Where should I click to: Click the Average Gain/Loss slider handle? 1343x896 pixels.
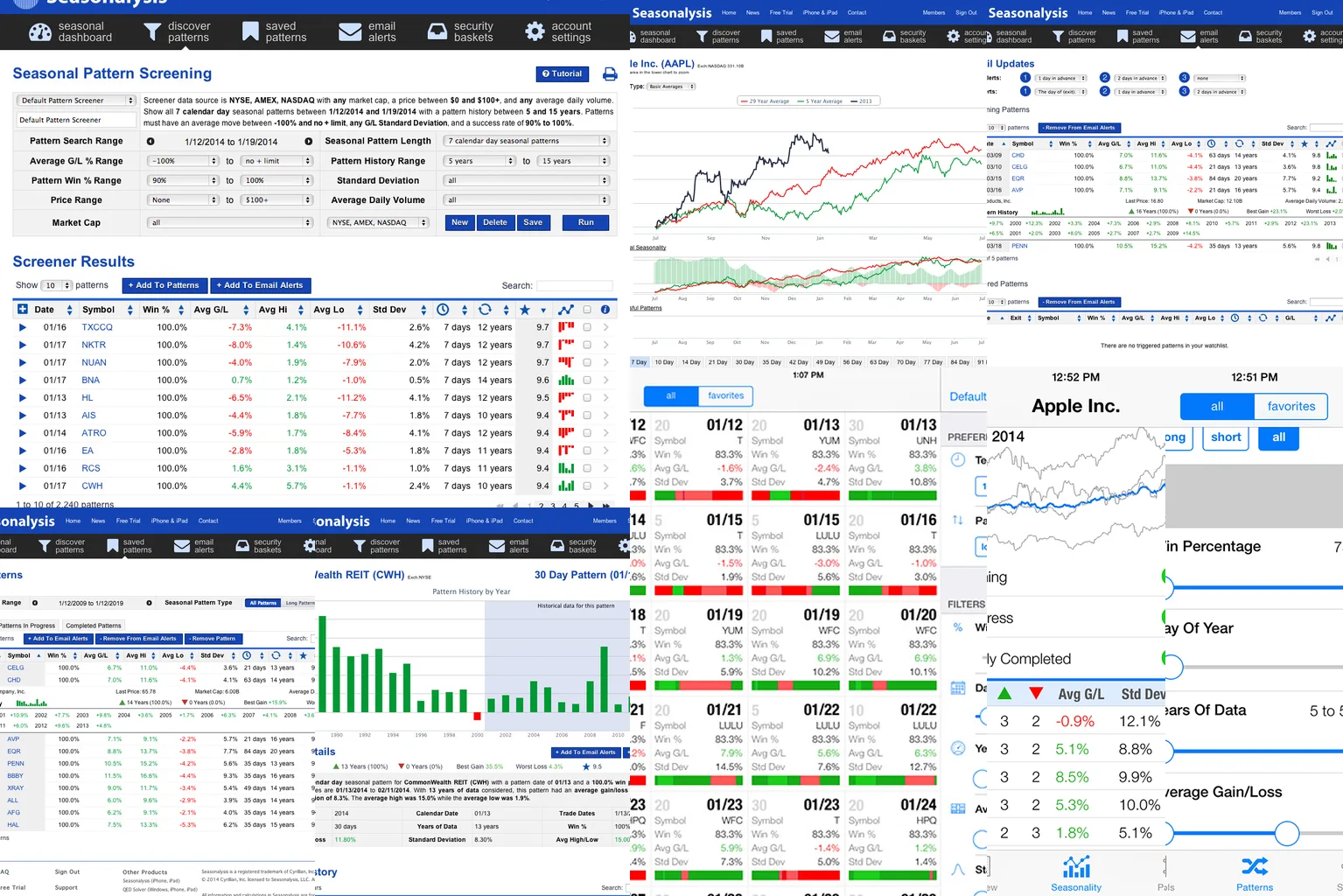[1286, 833]
